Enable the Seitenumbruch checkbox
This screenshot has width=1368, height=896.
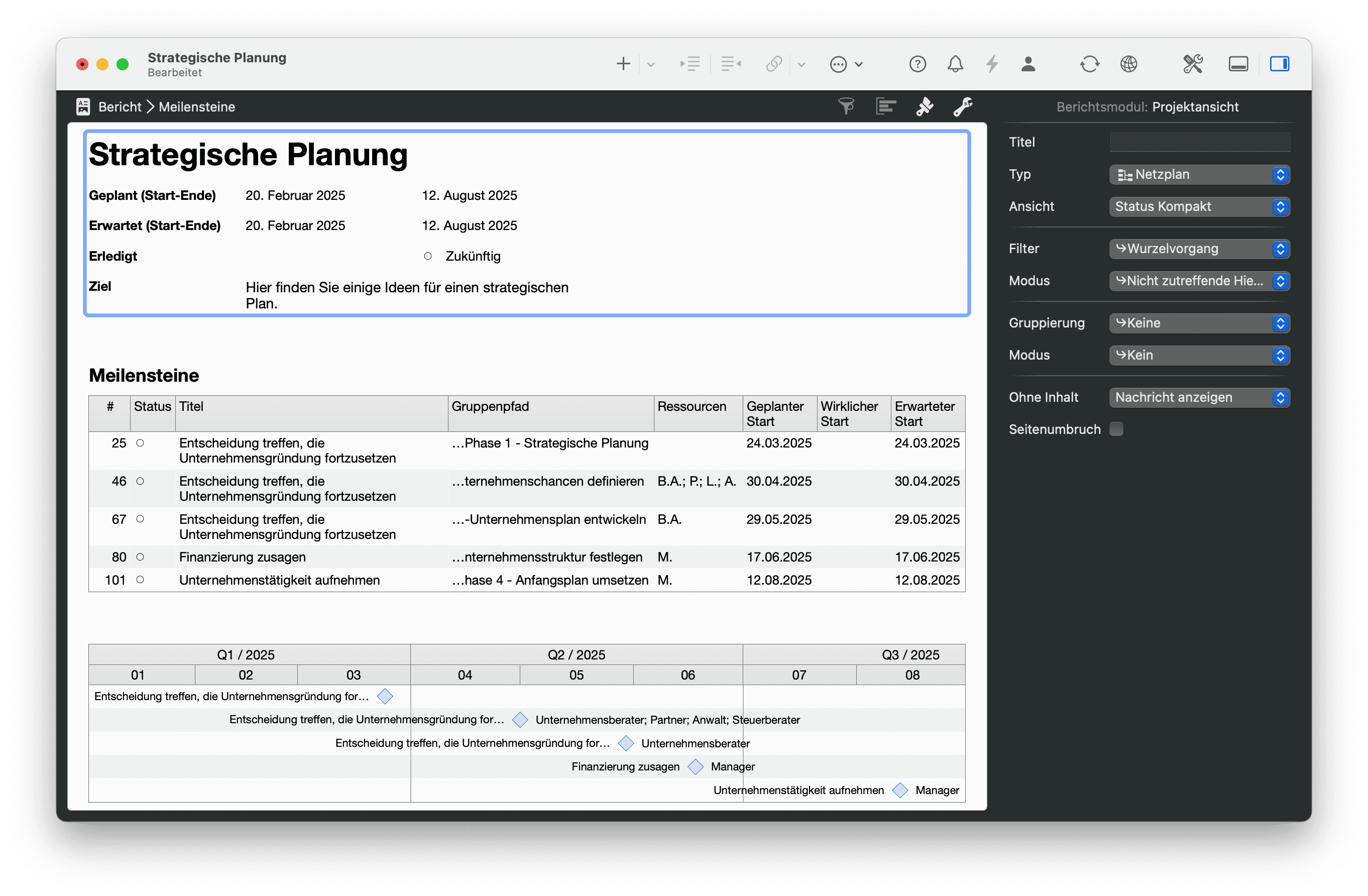[x=1117, y=429]
